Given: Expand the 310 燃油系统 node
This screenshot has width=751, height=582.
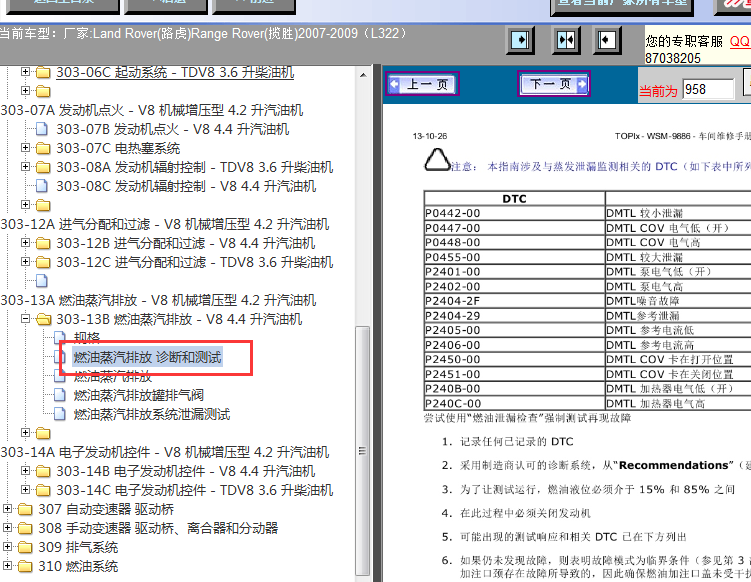Looking at the screenshot, I should (x=7, y=565).
